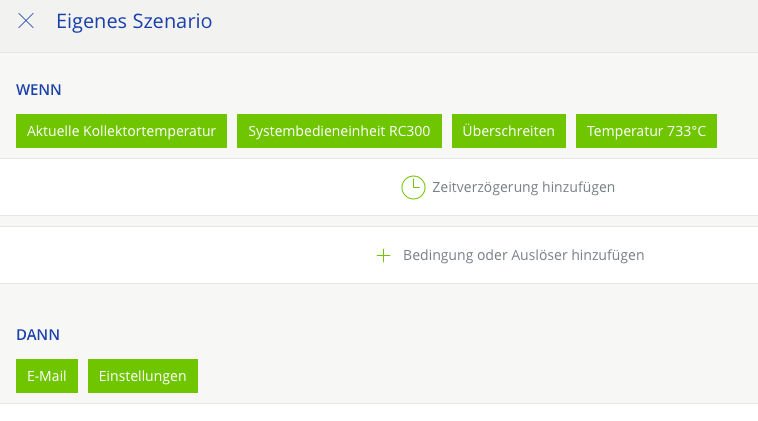Edit the Temperatur 733°C threshold value

[x=646, y=131]
